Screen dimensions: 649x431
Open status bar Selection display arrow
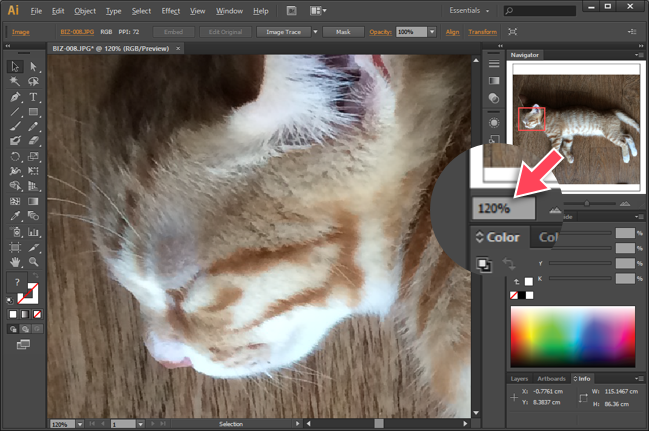coord(297,424)
